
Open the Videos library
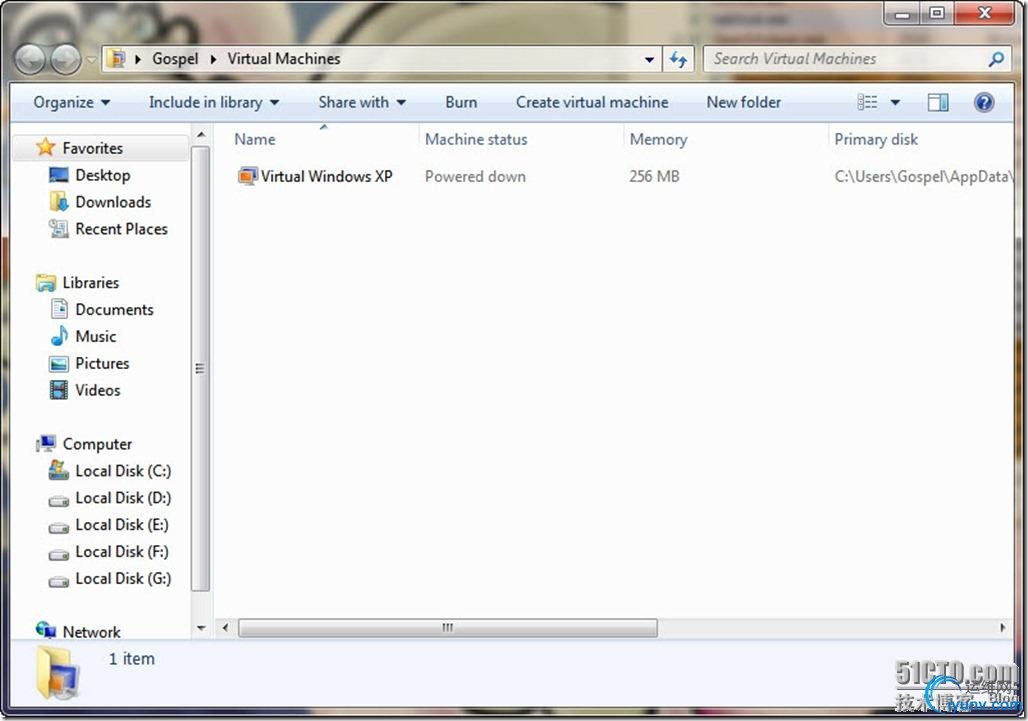click(x=98, y=390)
